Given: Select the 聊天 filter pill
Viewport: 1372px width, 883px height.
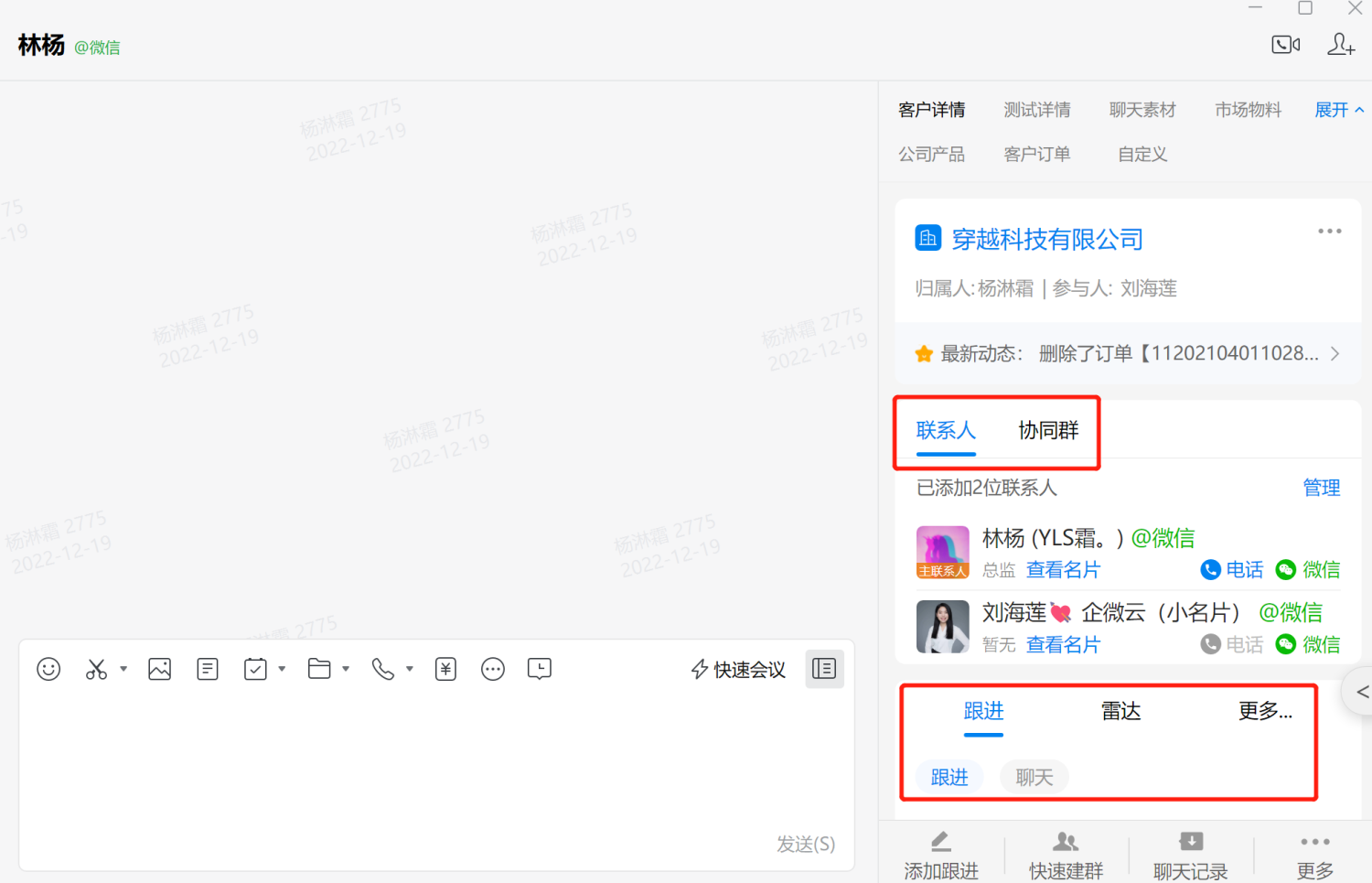Looking at the screenshot, I should tap(1034, 777).
